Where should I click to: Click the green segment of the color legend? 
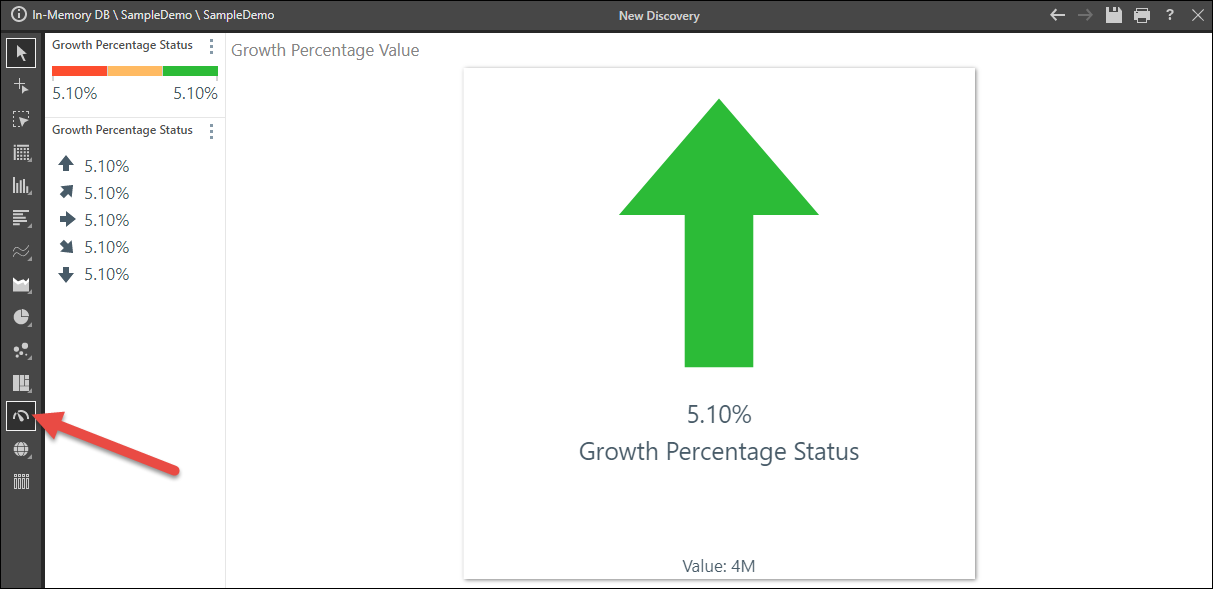click(x=190, y=71)
